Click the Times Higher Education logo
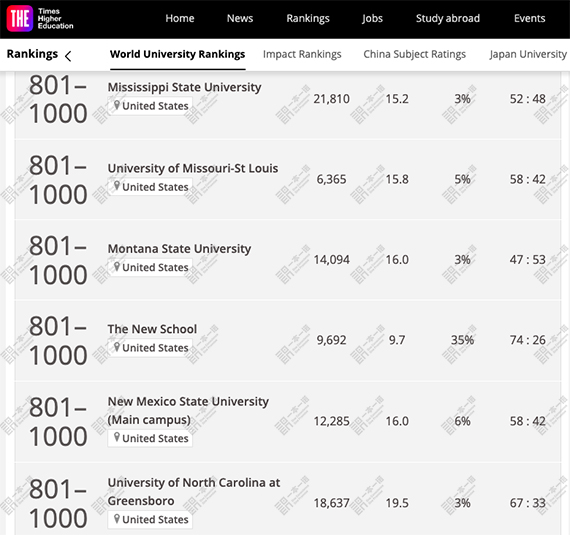570x535 pixels. [40, 19]
